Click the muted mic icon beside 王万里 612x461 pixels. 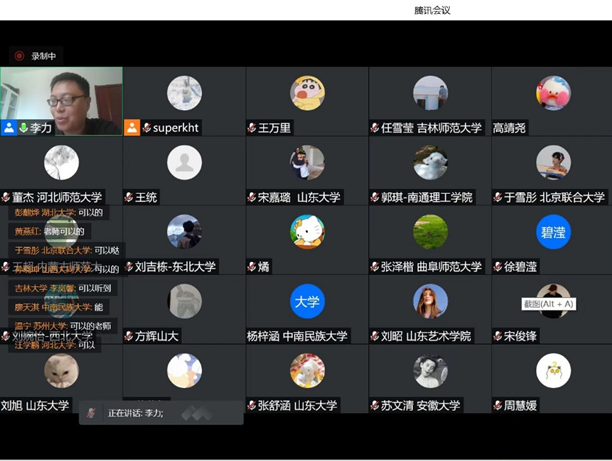pos(252,128)
